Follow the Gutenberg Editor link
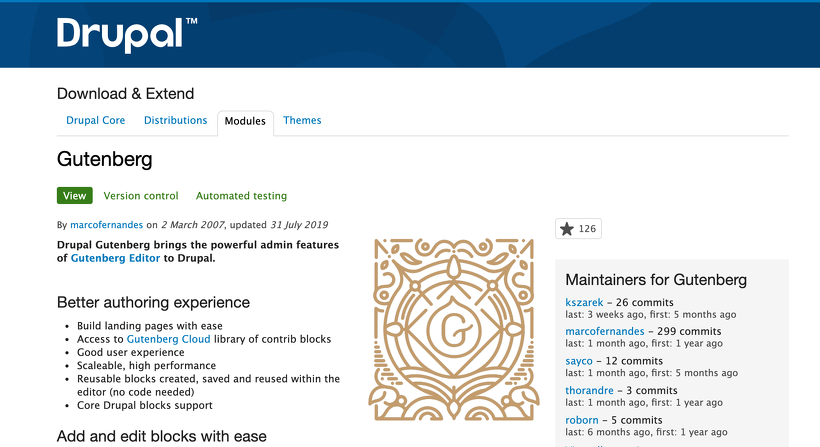 click(124, 258)
